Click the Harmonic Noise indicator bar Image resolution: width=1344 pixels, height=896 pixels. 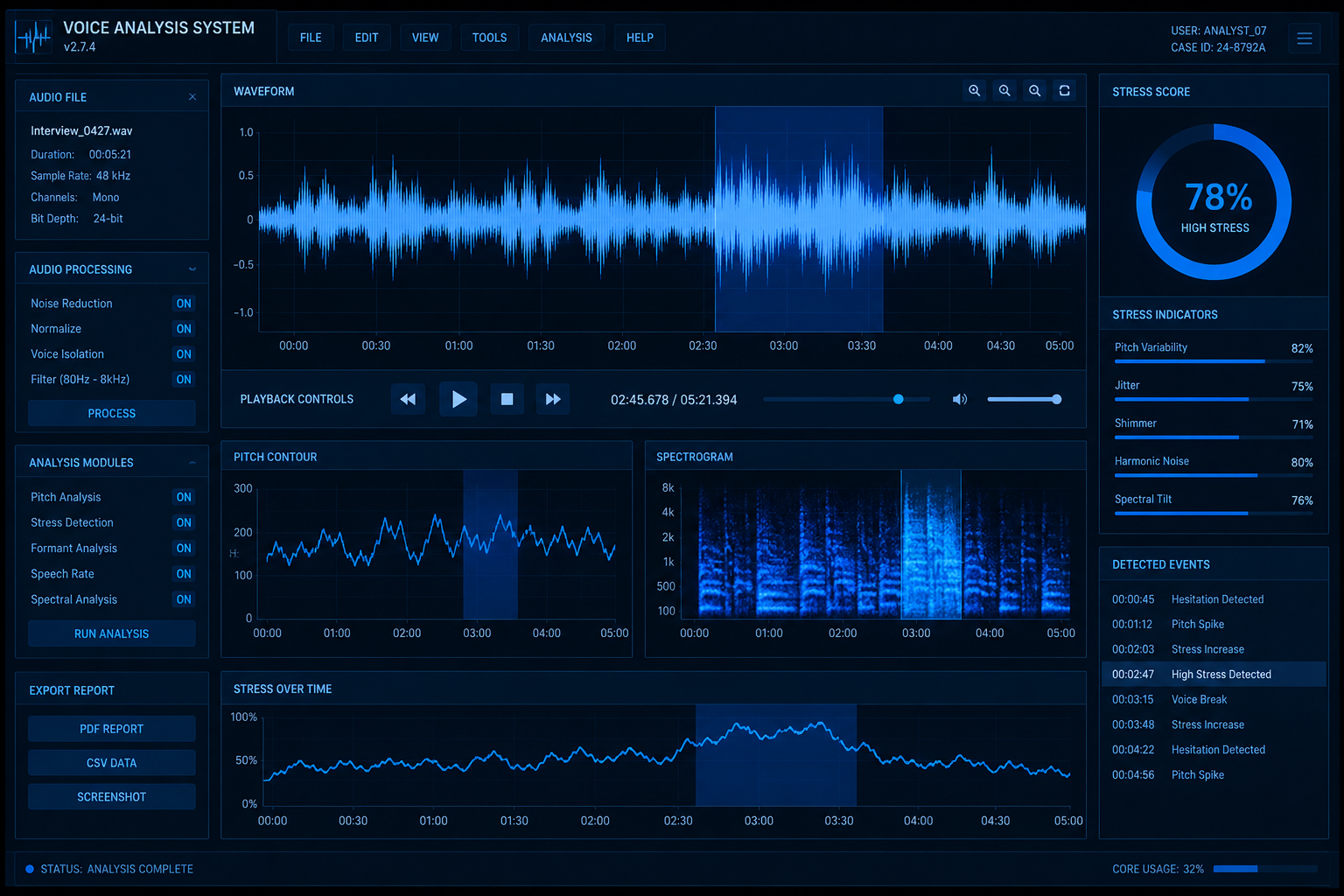tap(1214, 475)
